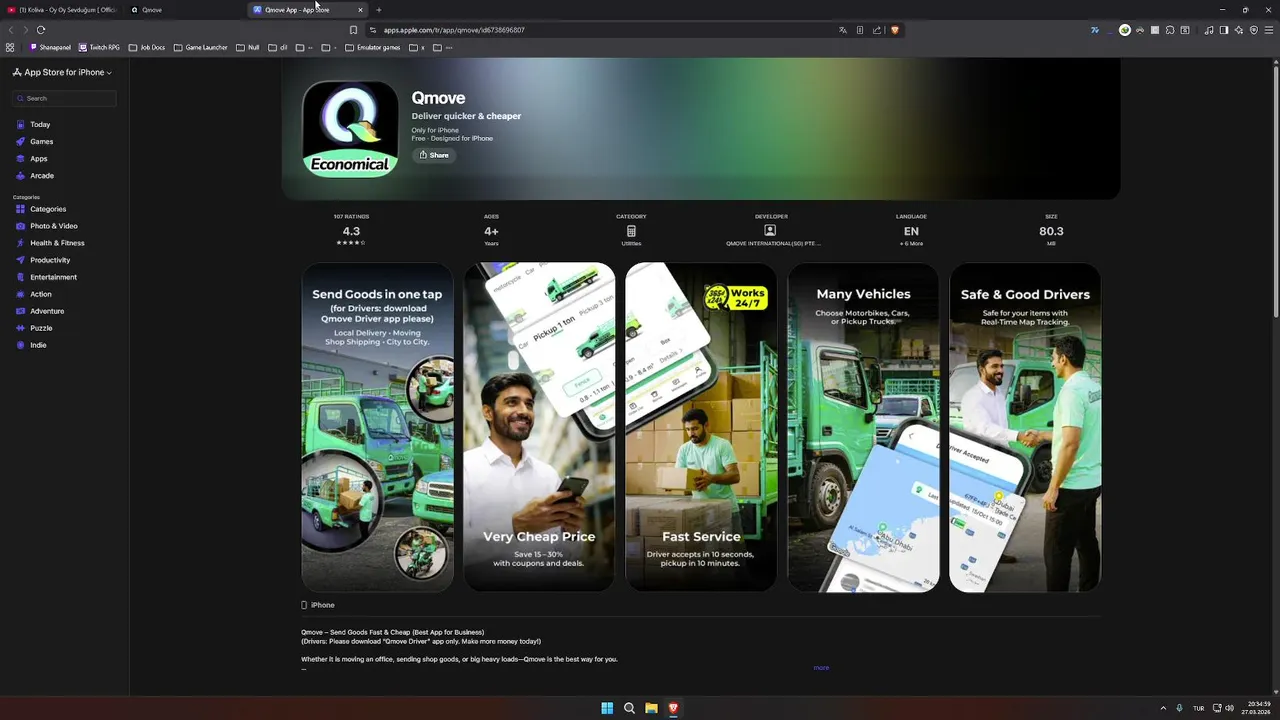Open browser apps grid icon

[x=10, y=47]
